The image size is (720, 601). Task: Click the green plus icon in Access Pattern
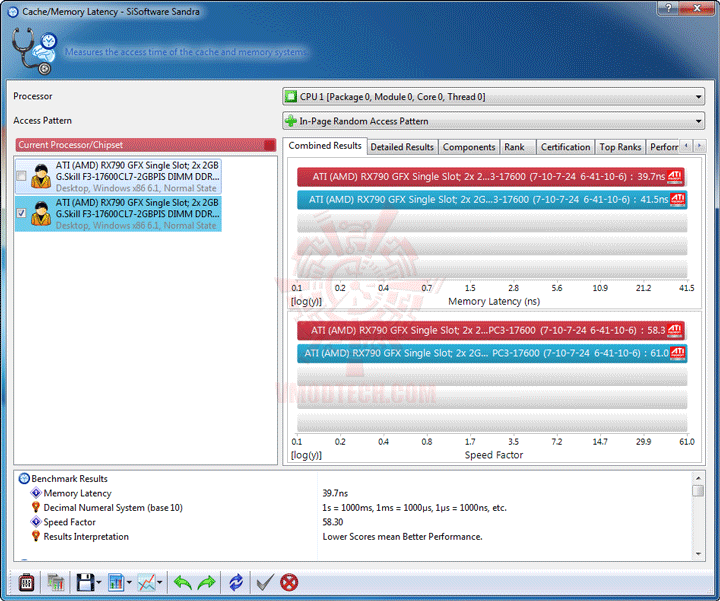point(291,121)
